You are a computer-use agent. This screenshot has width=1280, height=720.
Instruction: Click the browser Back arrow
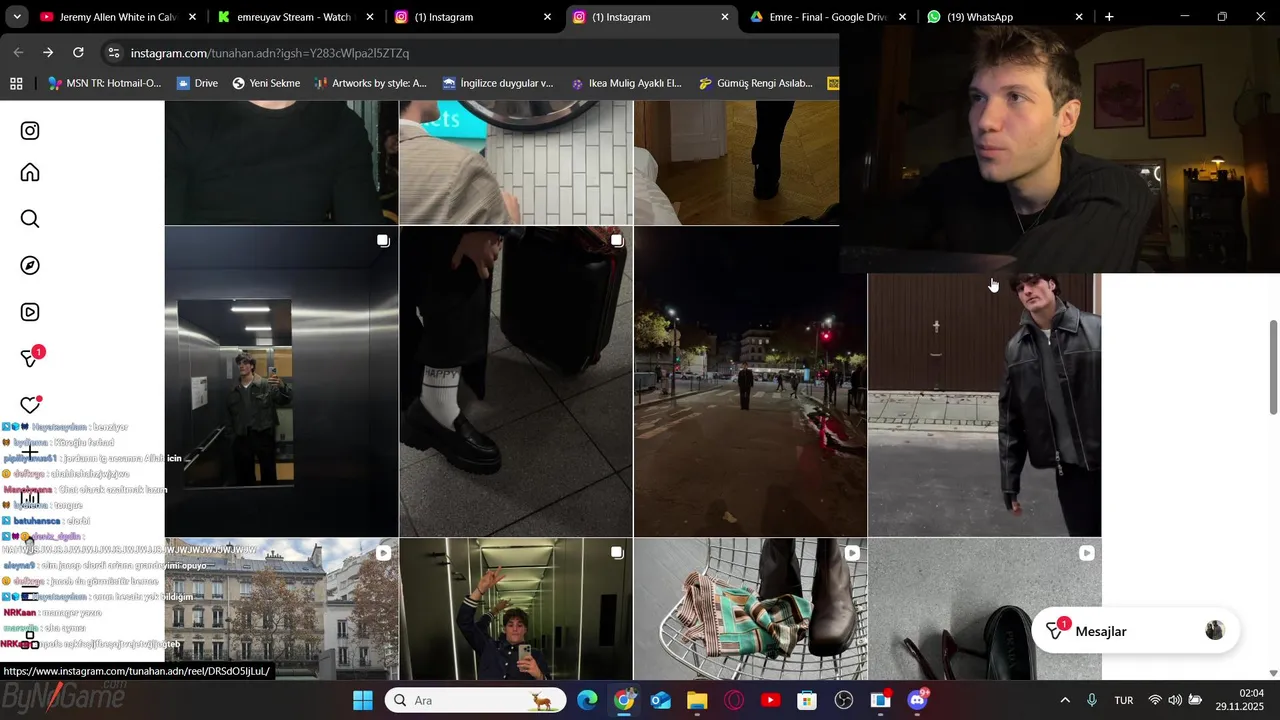tap(18, 53)
